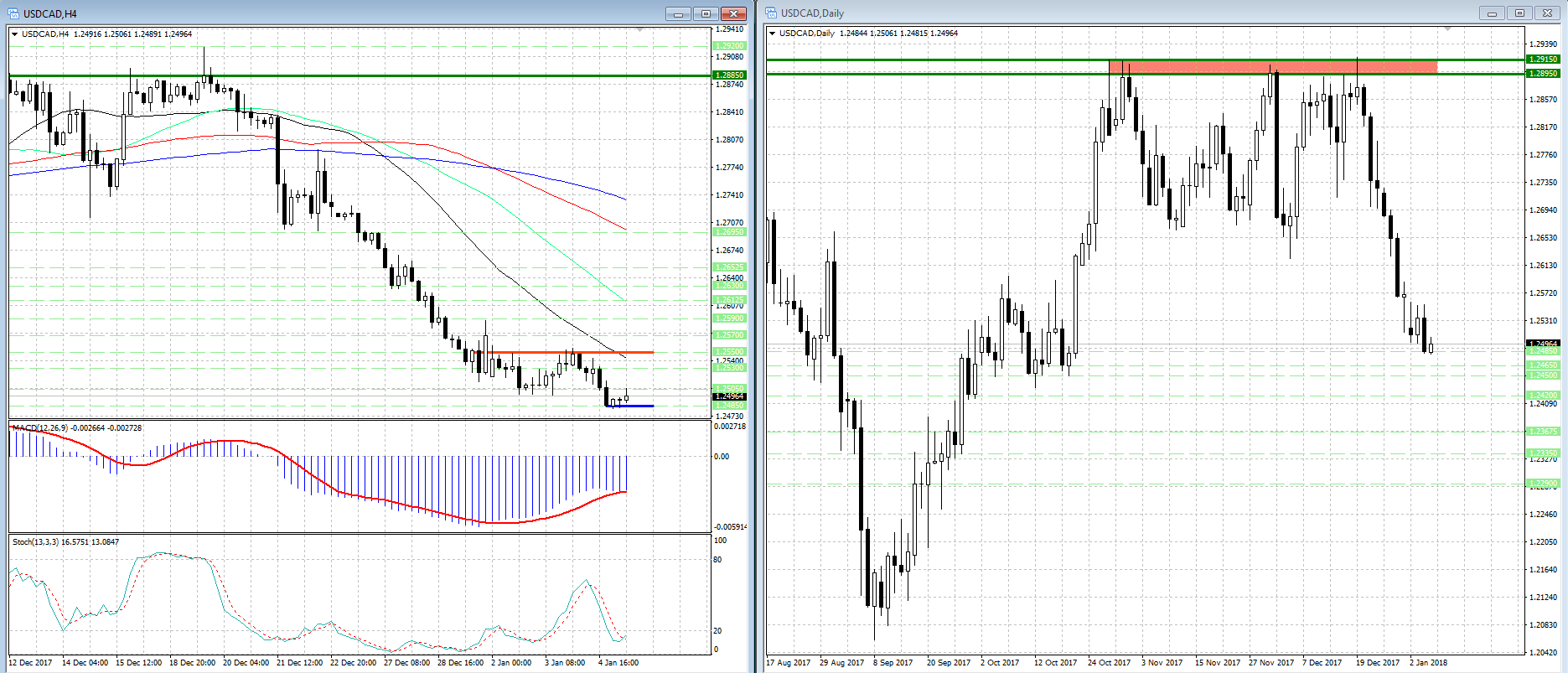1568x673 pixels.
Task: Select the red resistance zone rectangle
Action: 1272,67
